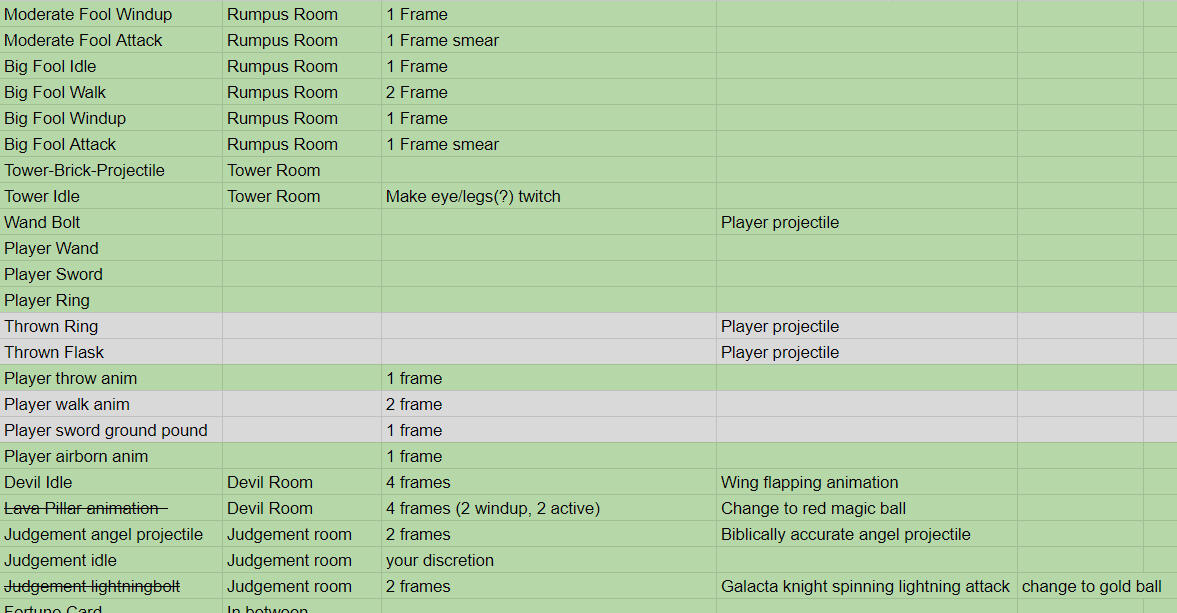
Task: Select the "Wing flapping animation" cell
Action: [809, 482]
